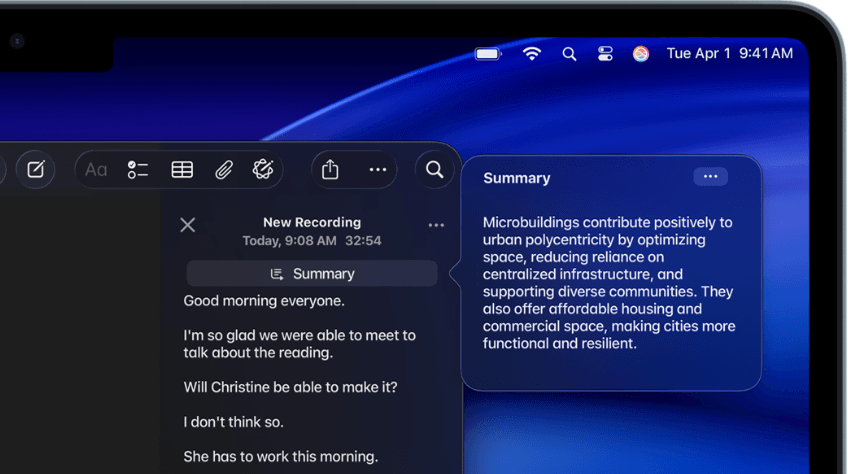Show battery status in menu bar
Viewport: 848px width, 474px height.
pyautogui.click(x=488, y=54)
